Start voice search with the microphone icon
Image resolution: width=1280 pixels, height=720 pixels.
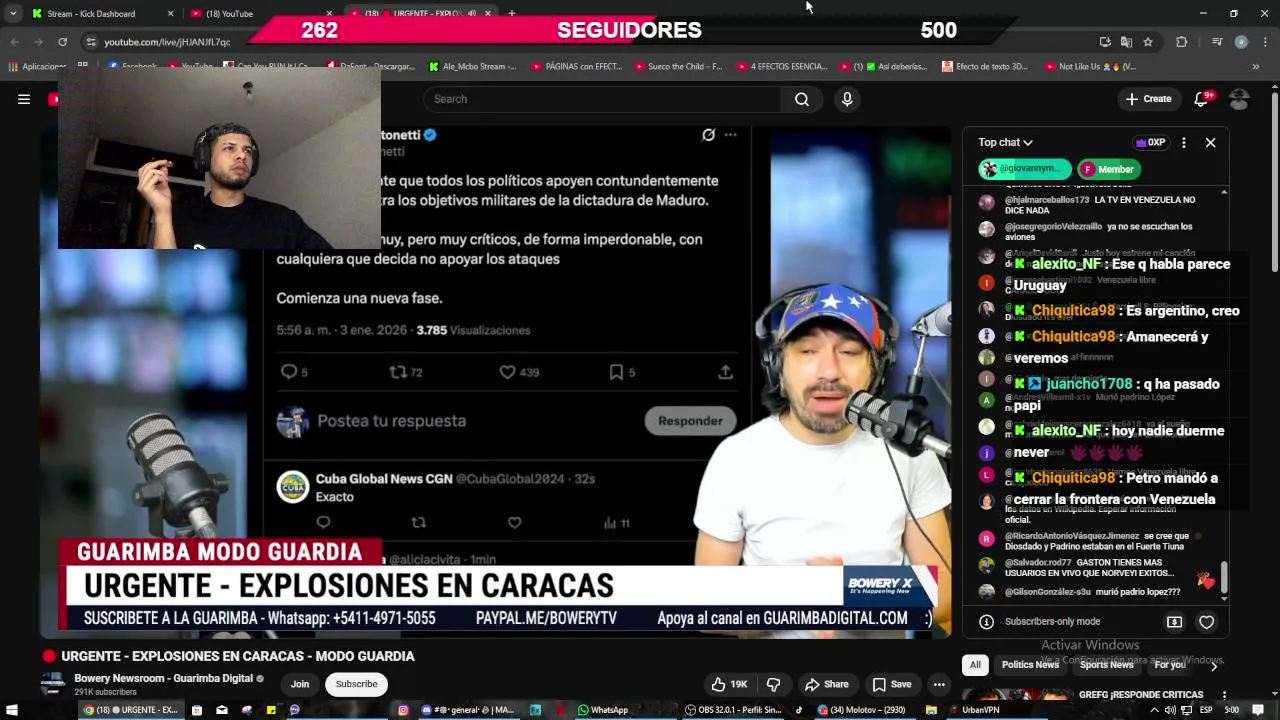point(847,99)
